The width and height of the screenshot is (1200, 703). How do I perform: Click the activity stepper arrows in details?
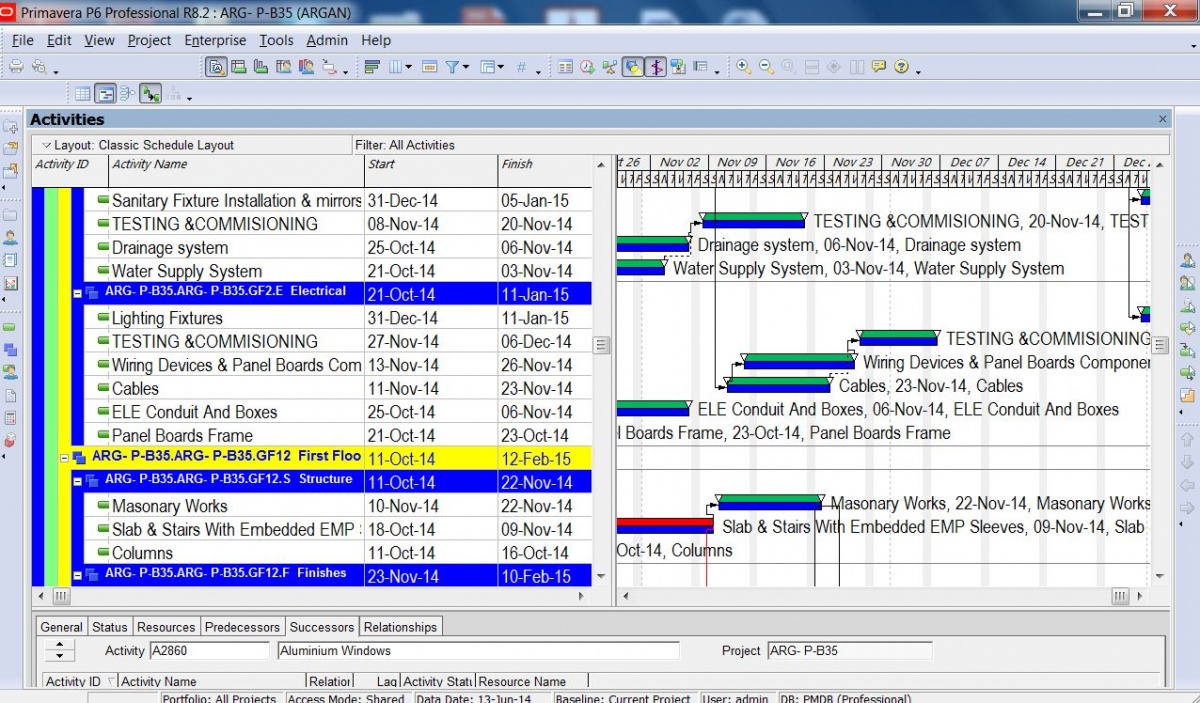click(x=60, y=650)
